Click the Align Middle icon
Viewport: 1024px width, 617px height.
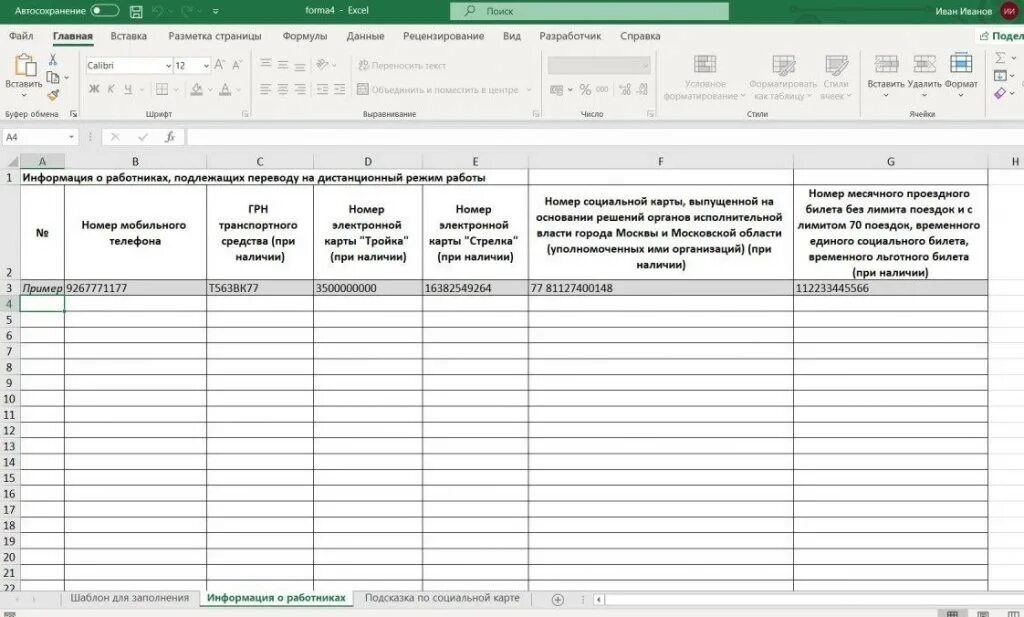[283, 65]
